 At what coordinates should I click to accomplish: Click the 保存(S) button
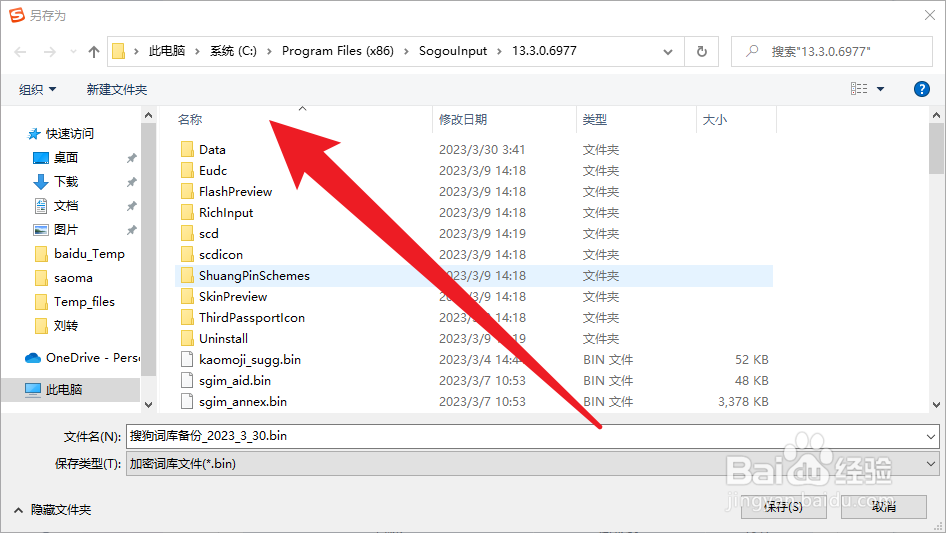(x=783, y=506)
